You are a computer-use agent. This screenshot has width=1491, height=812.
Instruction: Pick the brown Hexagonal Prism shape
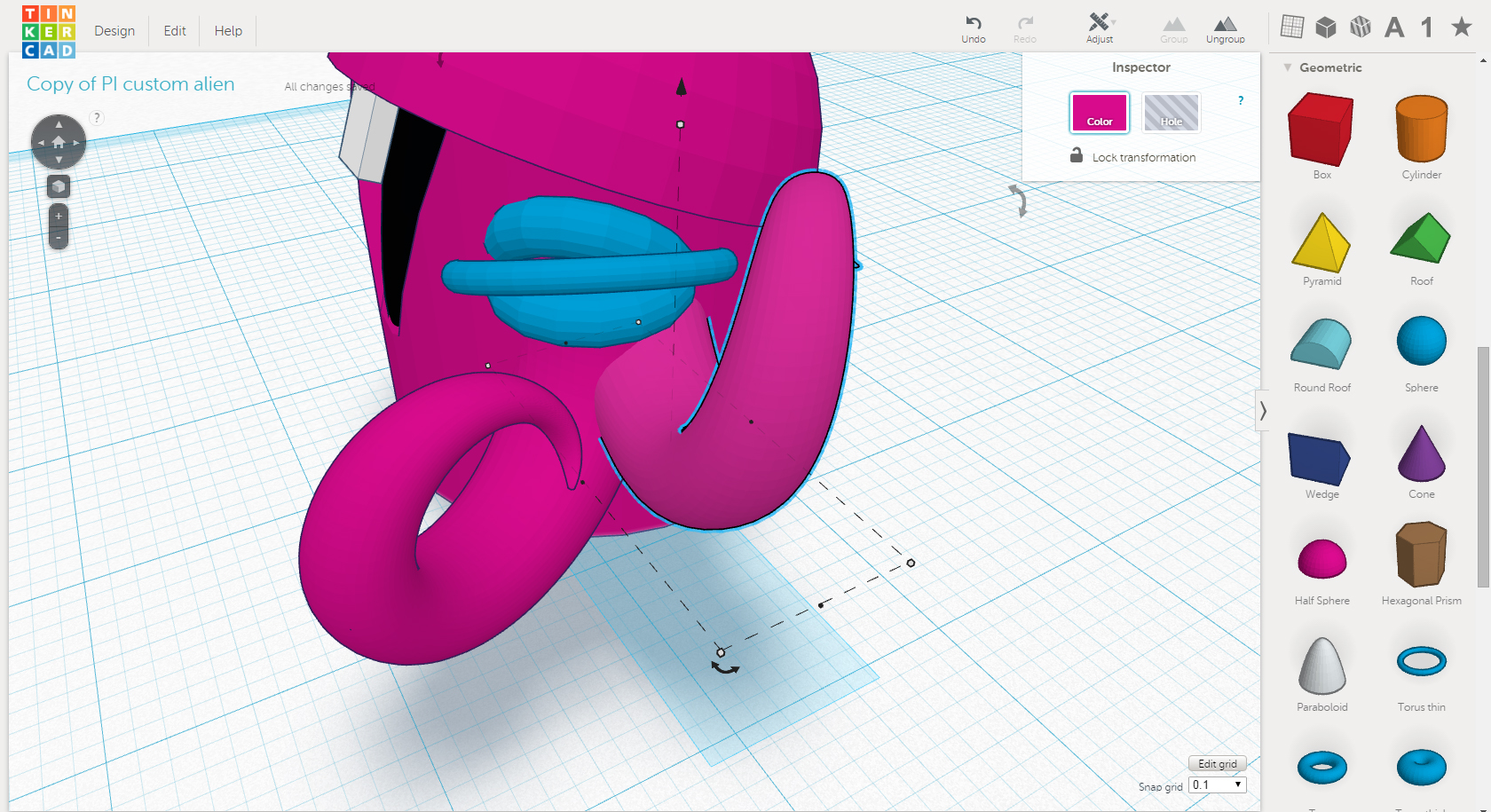tap(1422, 554)
